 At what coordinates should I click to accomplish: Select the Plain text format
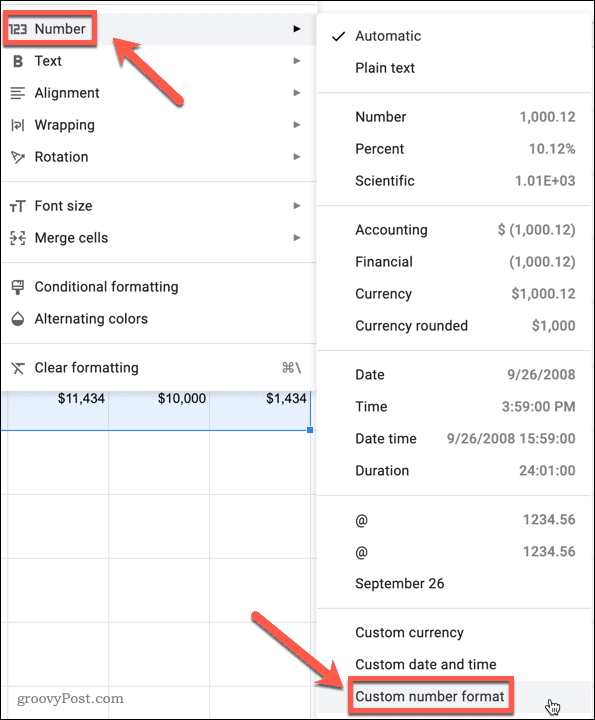point(454,68)
